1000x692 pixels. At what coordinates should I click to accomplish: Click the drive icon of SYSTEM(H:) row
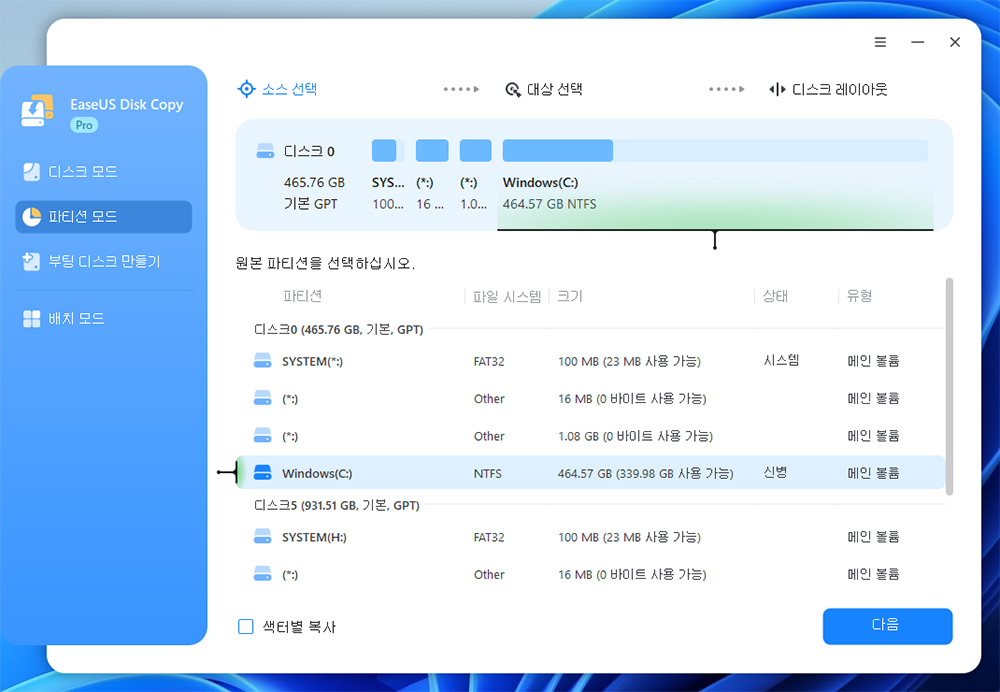click(x=262, y=536)
